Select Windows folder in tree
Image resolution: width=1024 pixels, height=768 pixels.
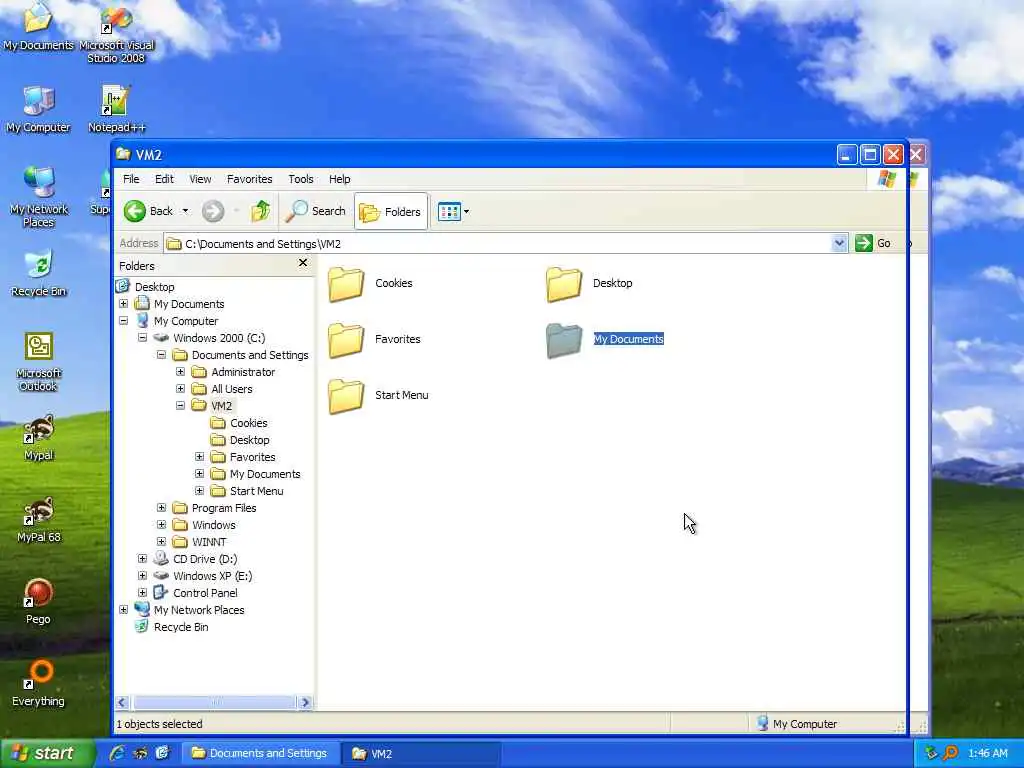pos(214,525)
